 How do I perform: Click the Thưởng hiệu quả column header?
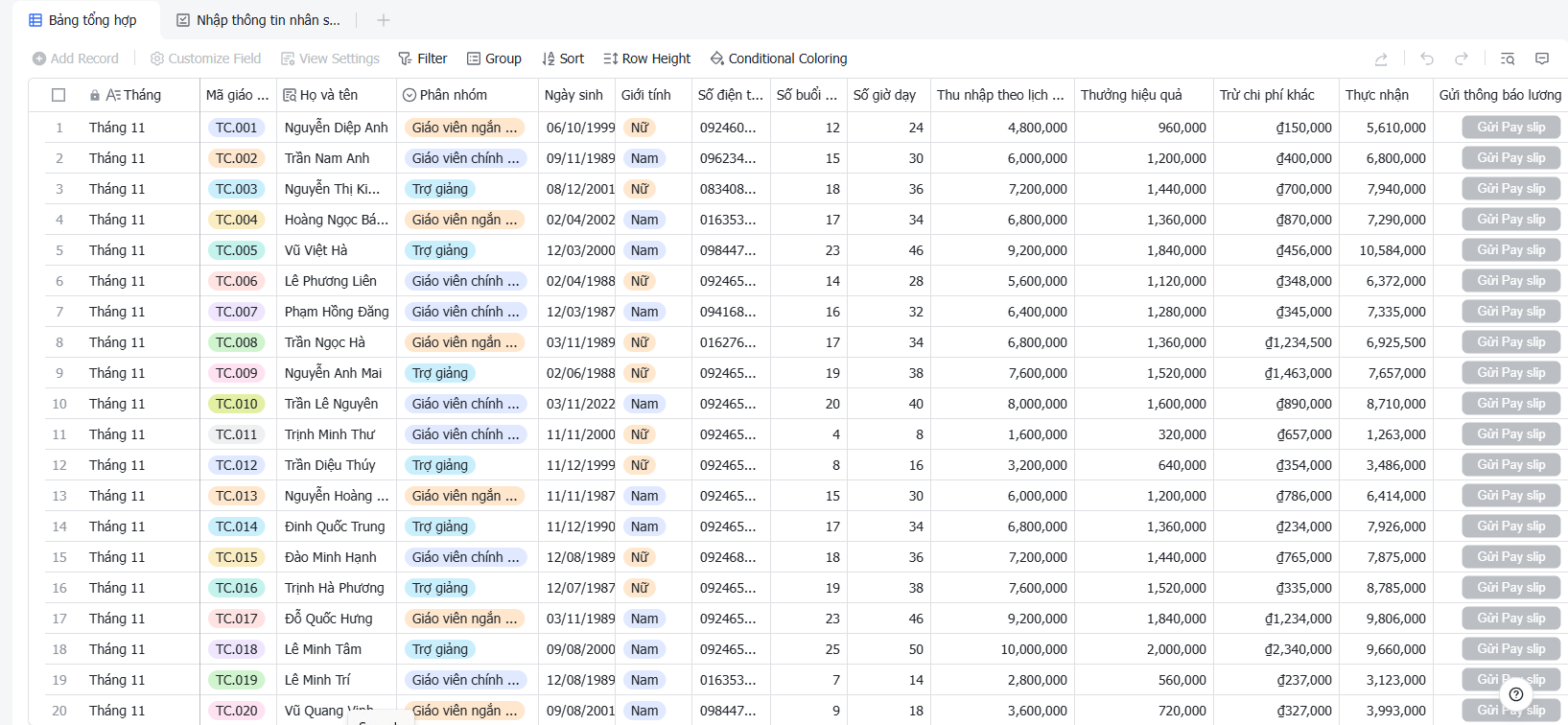coord(1144,95)
